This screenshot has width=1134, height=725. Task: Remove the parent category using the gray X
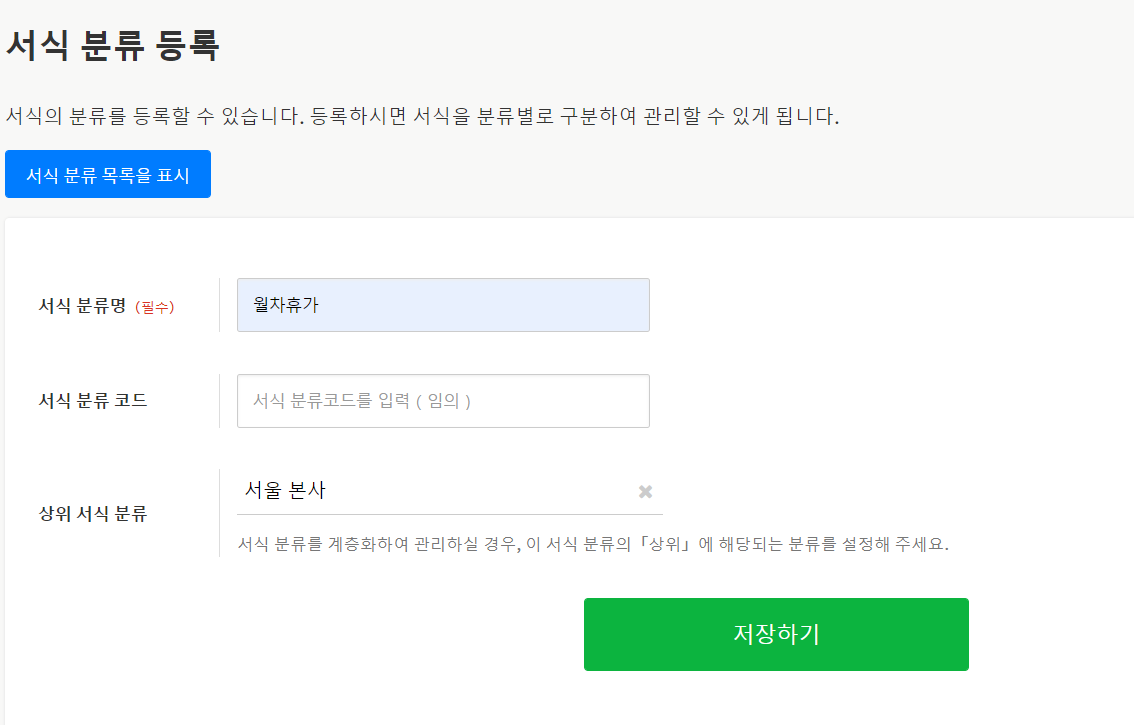tap(645, 491)
